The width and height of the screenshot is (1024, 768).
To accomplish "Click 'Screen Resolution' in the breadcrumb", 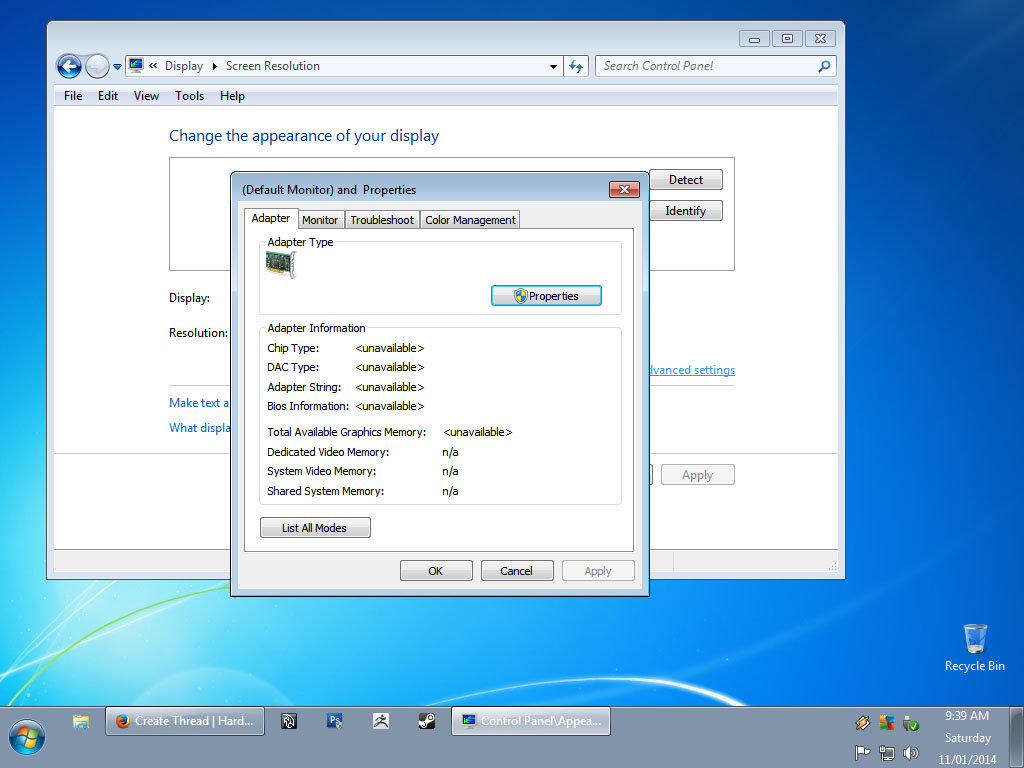I will tap(273, 66).
